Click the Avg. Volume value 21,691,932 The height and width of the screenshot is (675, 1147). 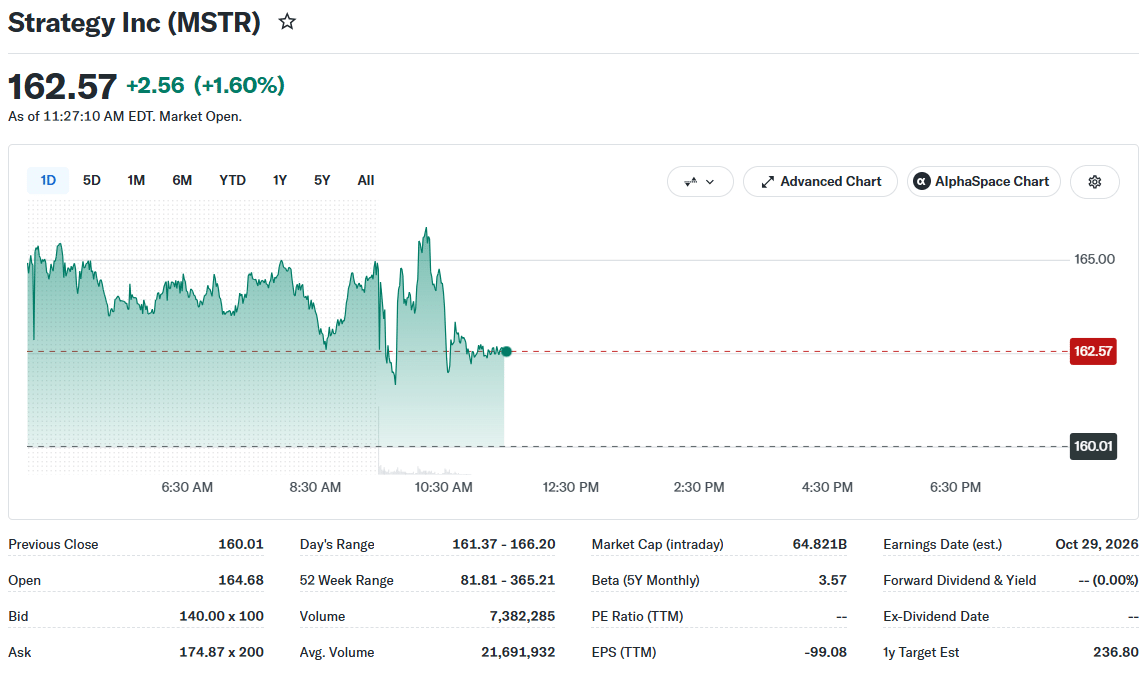pyautogui.click(x=518, y=652)
